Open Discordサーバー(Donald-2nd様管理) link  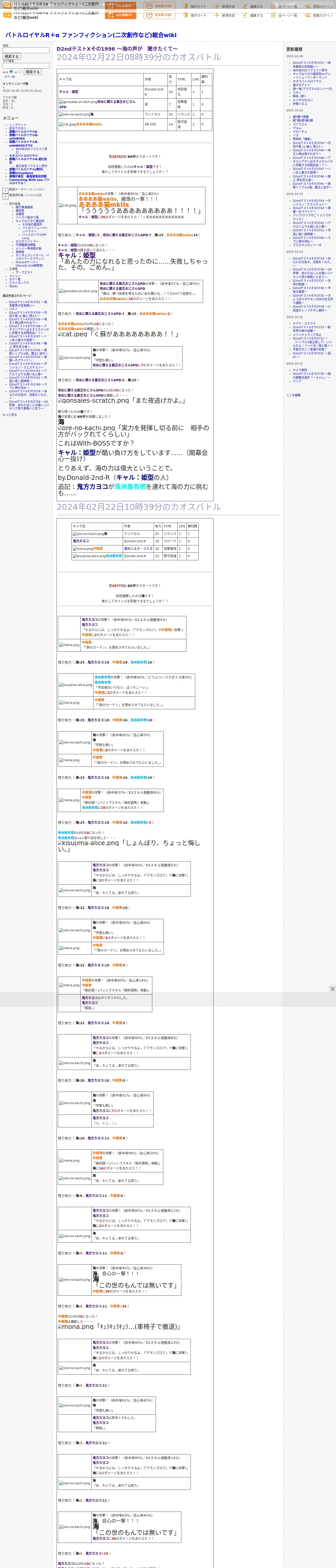(x=29, y=264)
